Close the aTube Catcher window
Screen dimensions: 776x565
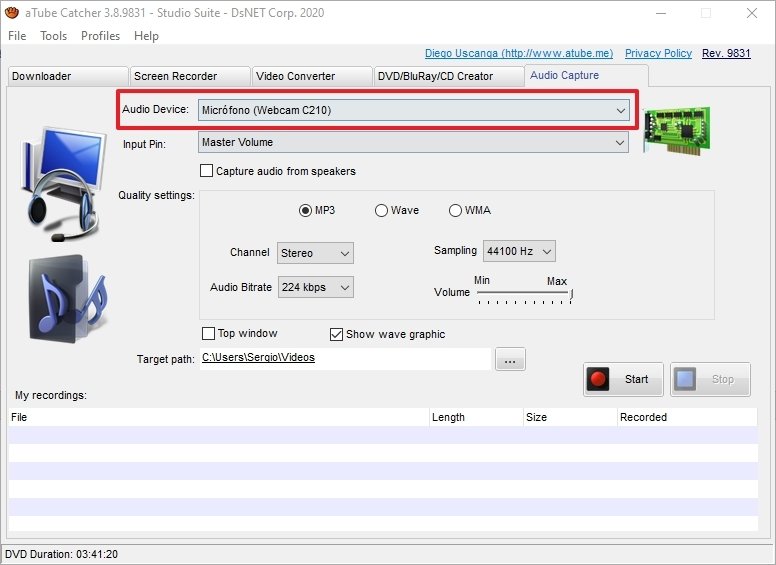coord(752,13)
